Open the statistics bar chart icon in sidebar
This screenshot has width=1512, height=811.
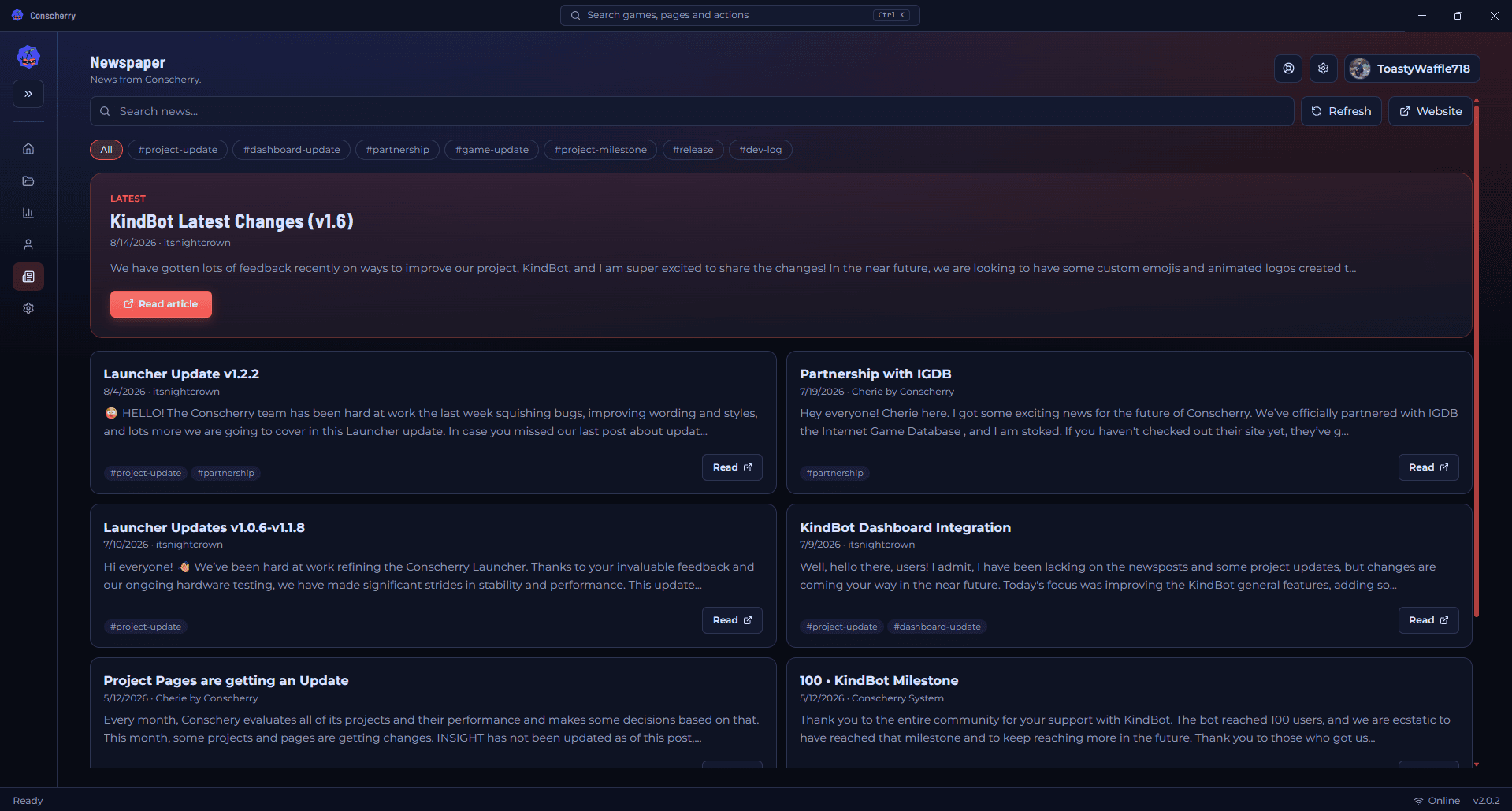(x=28, y=213)
